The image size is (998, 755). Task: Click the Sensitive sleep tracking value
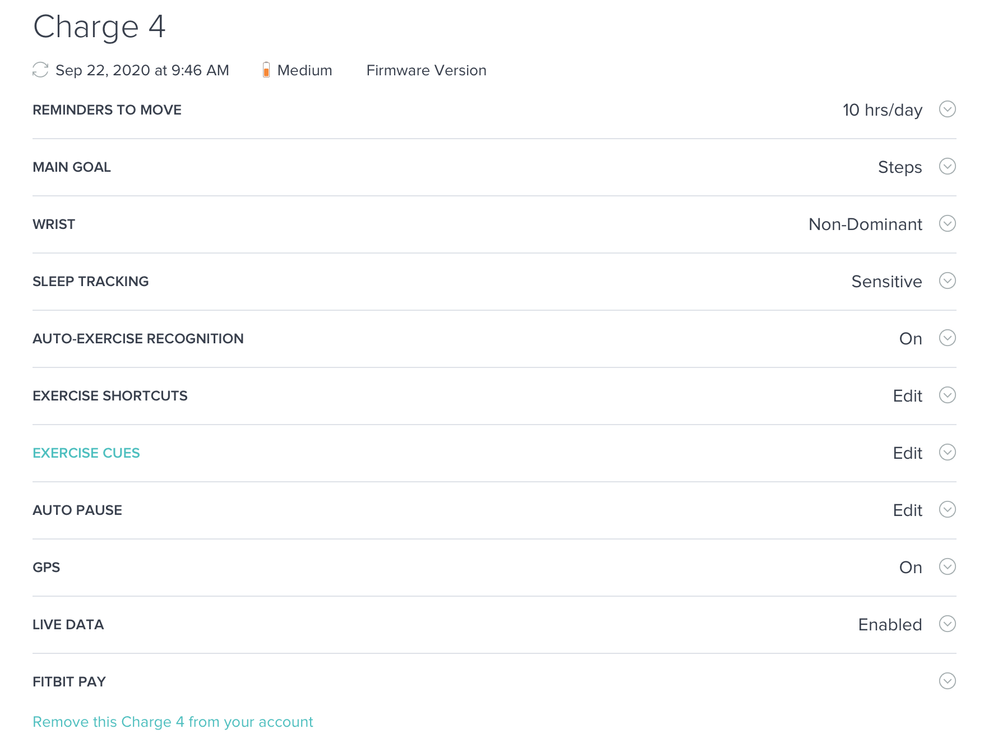(x=886, y=282)
